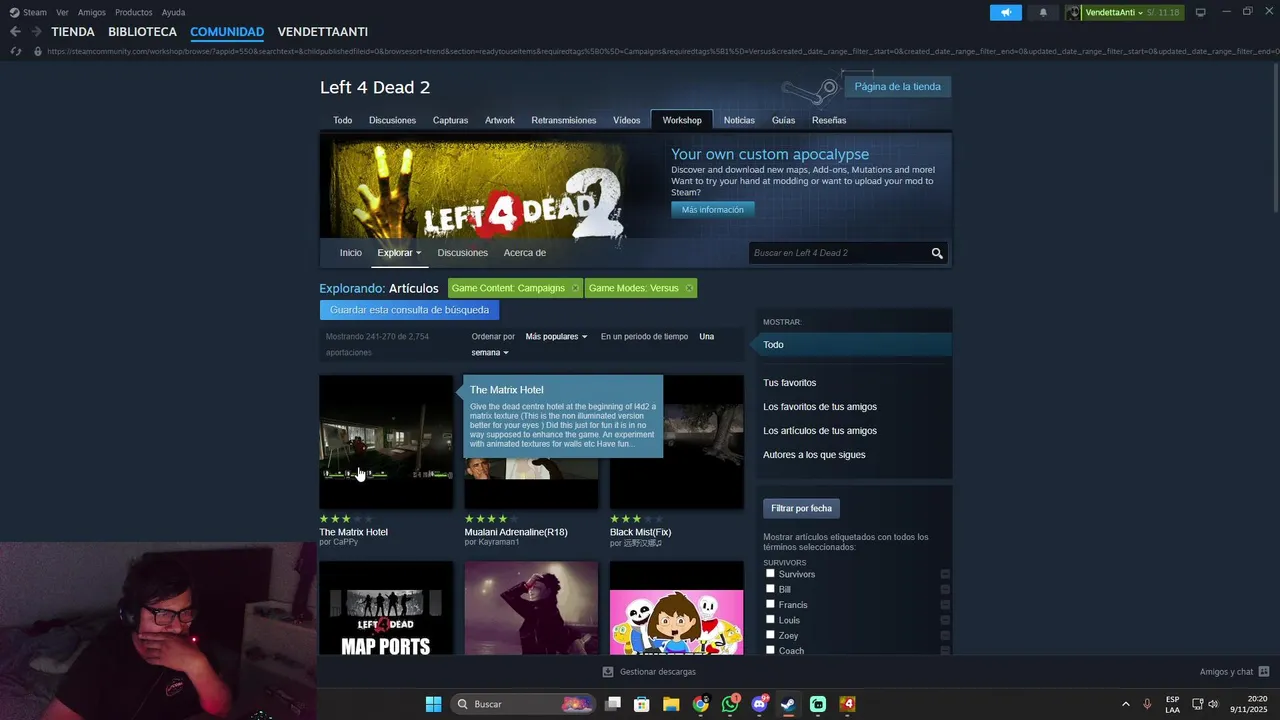Switch to the Capturas tab

point(450,120)
